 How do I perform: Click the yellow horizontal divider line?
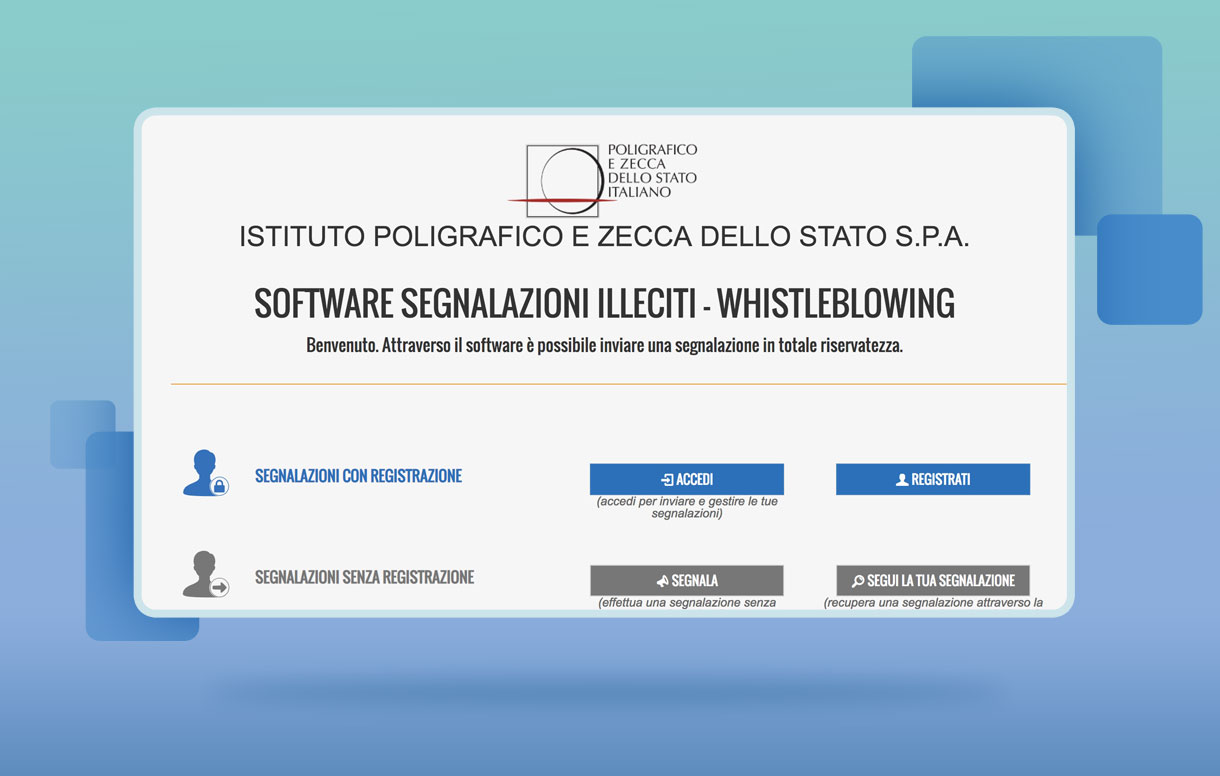tap(618, 384)
